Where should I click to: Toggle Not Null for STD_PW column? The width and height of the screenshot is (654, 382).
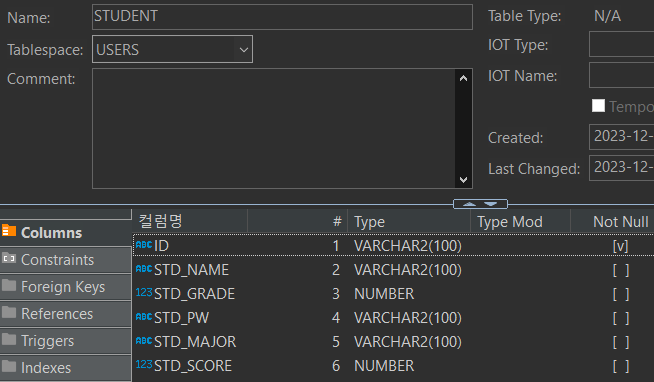point(620,318)
